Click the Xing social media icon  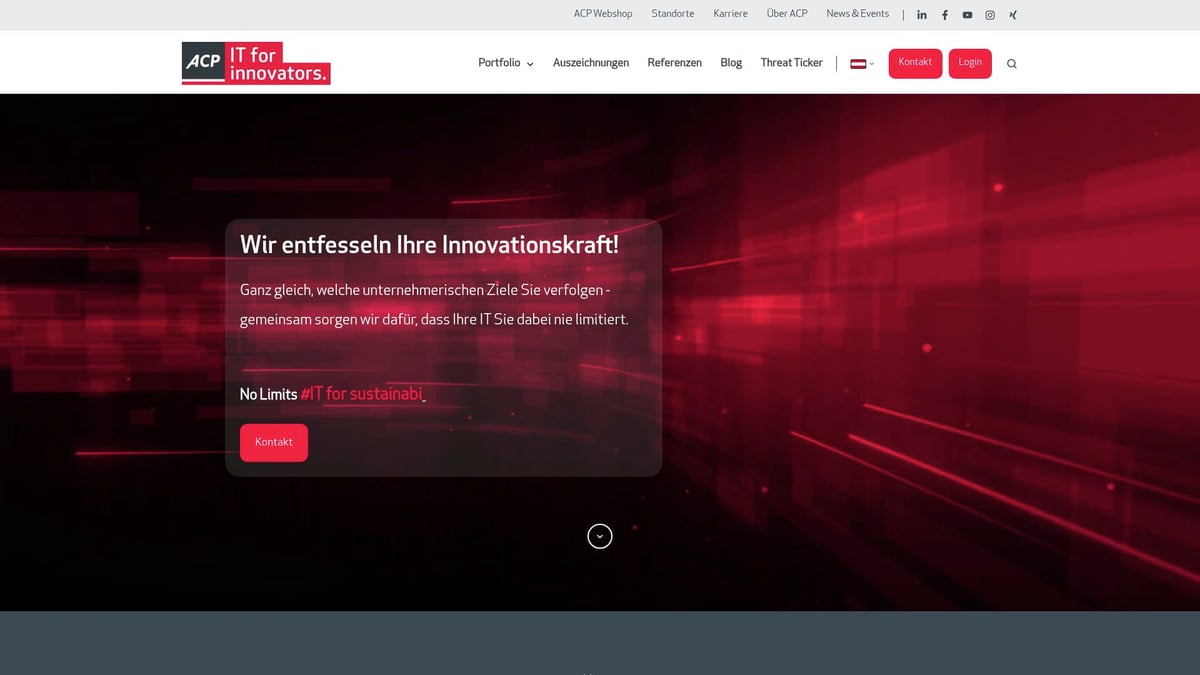click(1012, 14)
